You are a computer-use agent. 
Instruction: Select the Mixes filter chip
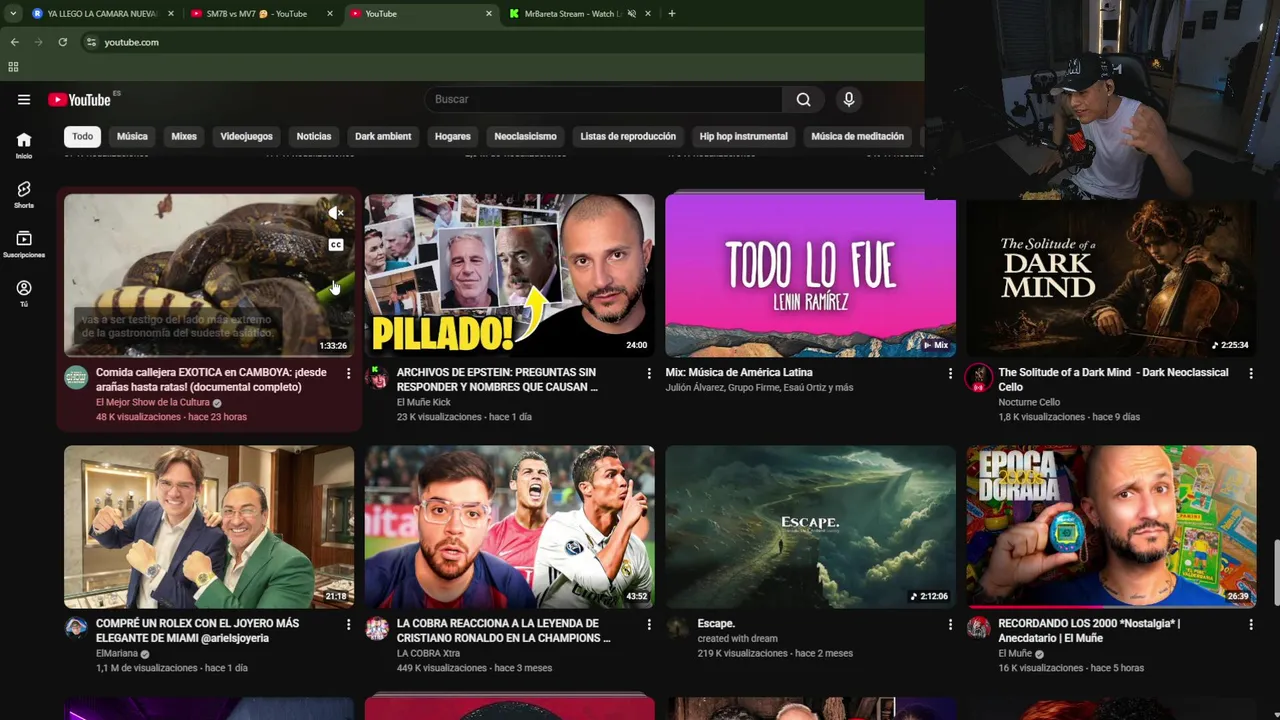(x=184, y=136)
